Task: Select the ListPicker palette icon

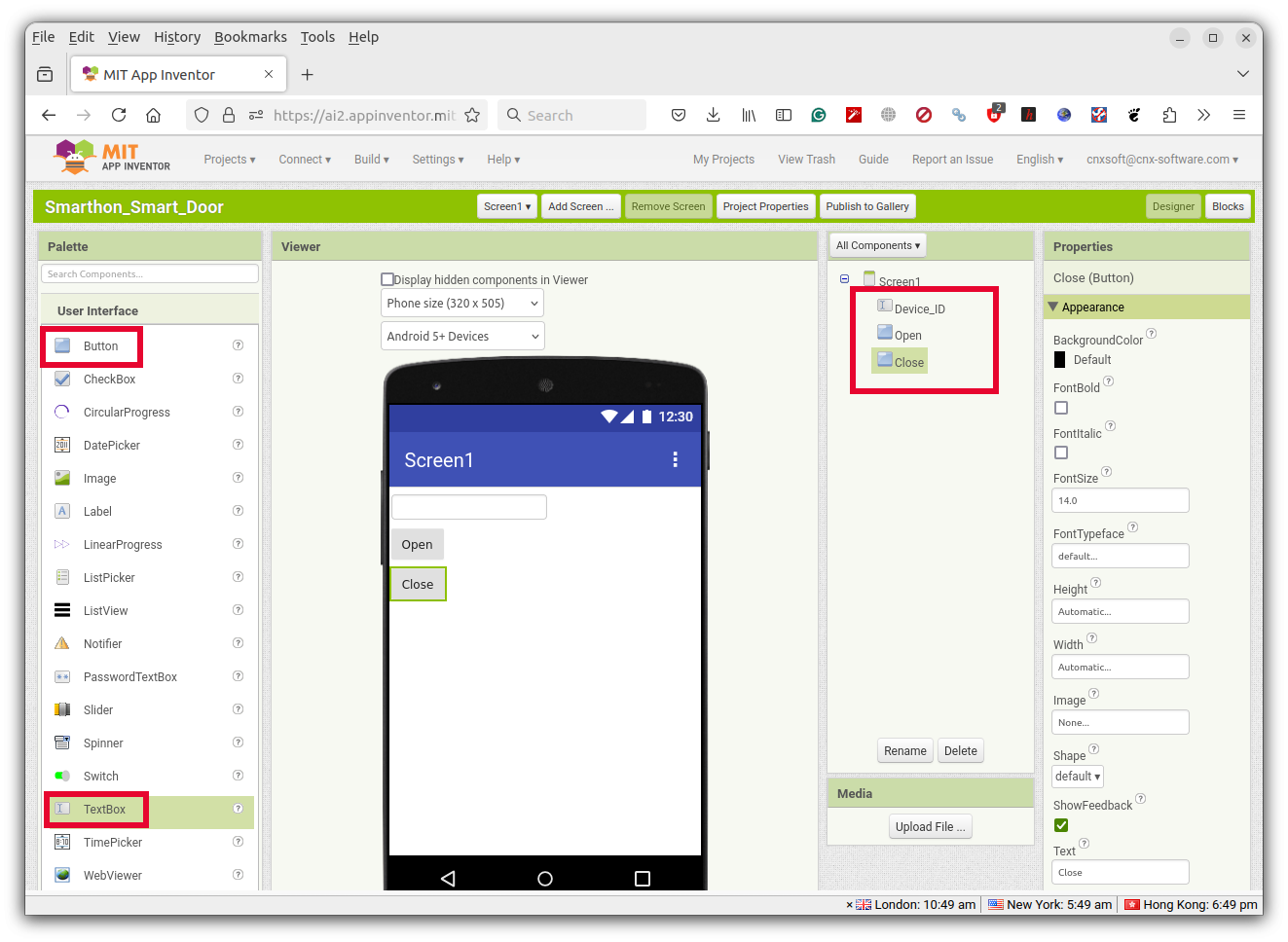Action: 62,577
